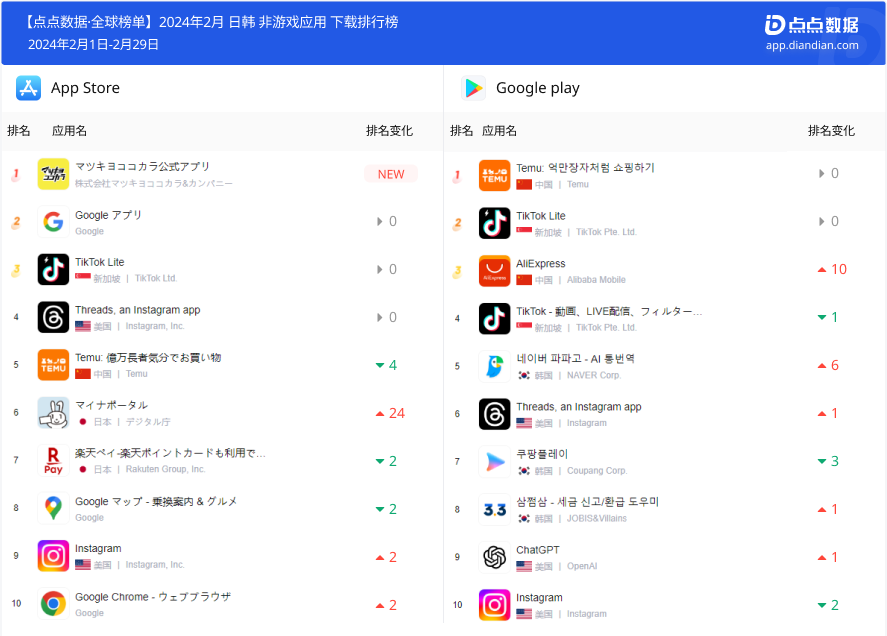Image resolution: width=887 pixels, height=636 pixels.
Task: Click the App Store Temu icon
Action: point(53,365)
